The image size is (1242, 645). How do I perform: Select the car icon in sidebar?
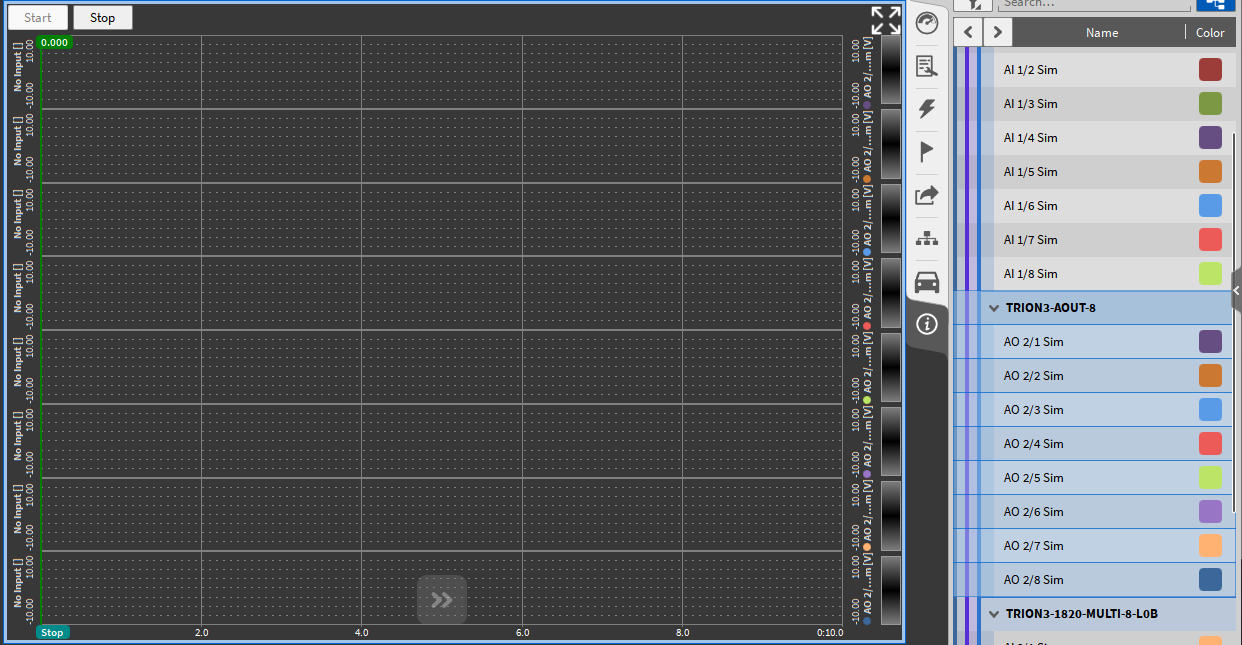(927, 282)
